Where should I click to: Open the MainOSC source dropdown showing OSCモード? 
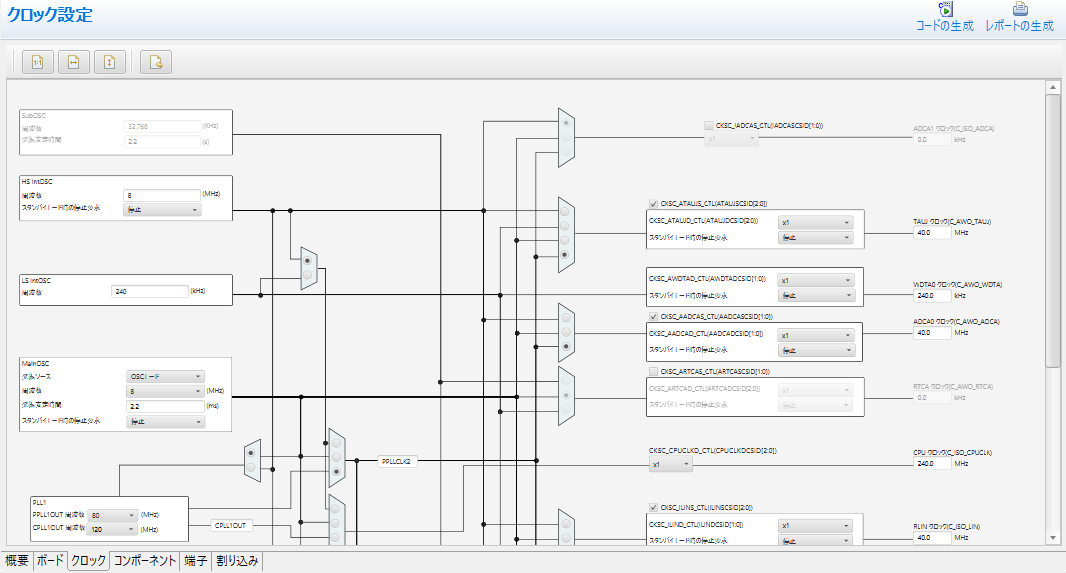(164, 376)
